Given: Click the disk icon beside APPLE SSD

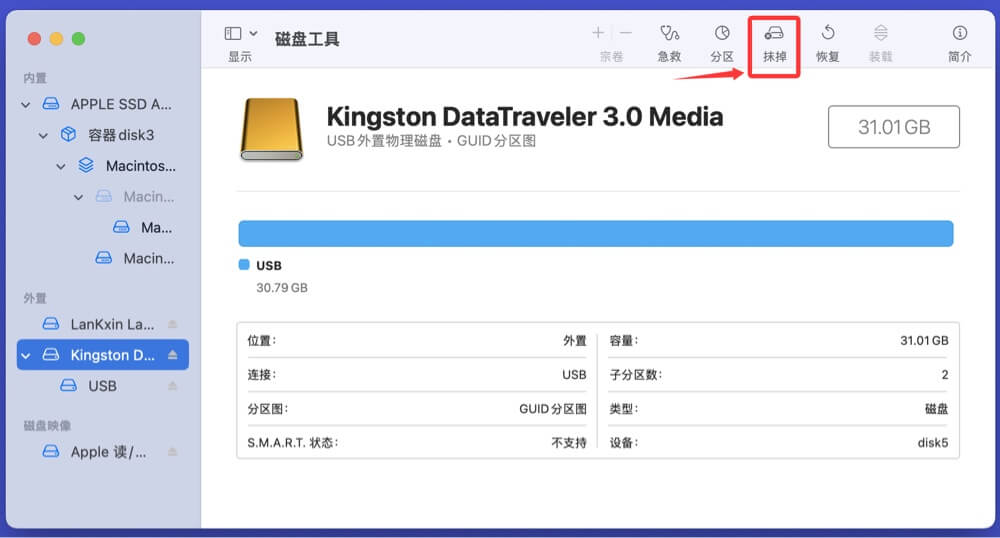Looking at the screenshot, I should click(x=50, y=104).
